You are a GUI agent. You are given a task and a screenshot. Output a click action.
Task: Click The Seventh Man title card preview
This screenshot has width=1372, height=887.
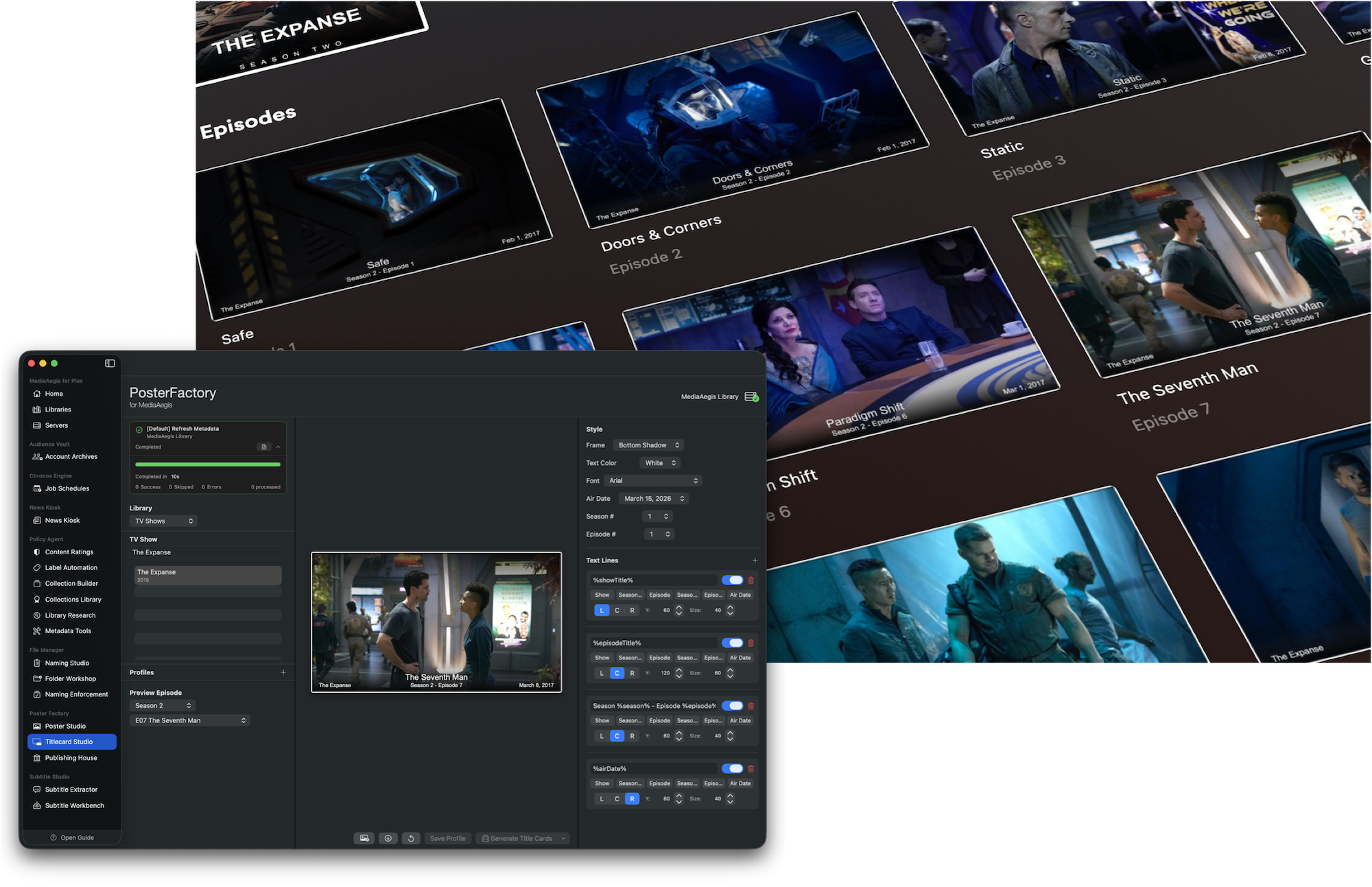[436, 622]
